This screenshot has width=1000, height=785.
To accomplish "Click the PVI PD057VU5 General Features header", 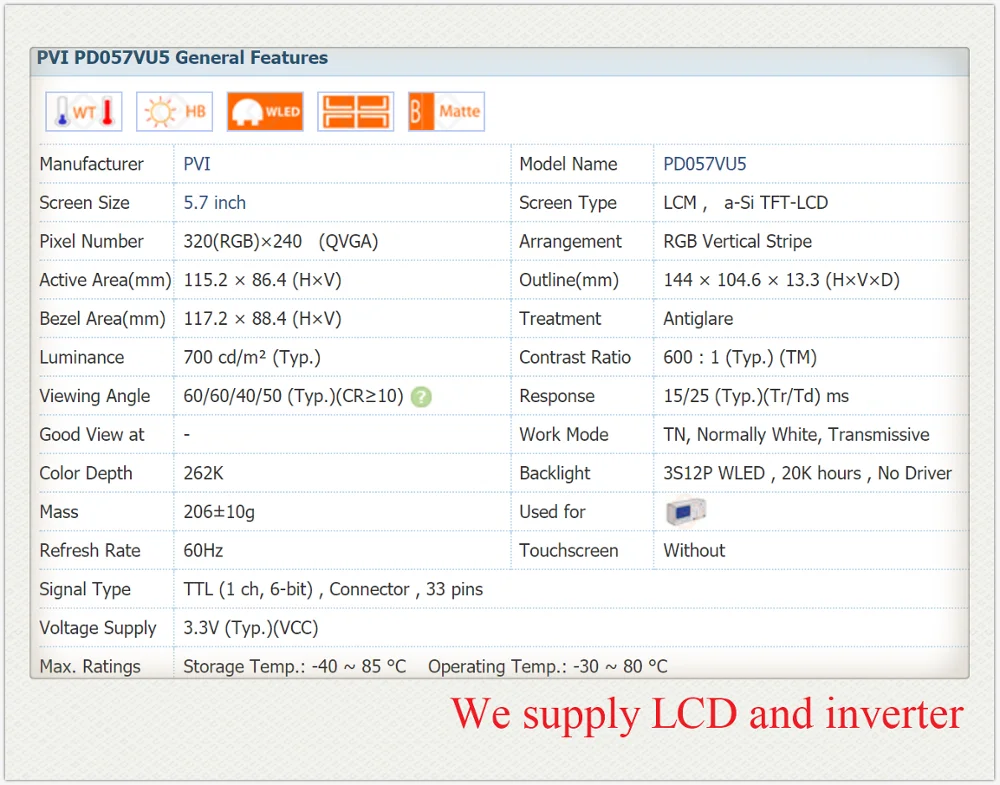I will pos(182,57).
